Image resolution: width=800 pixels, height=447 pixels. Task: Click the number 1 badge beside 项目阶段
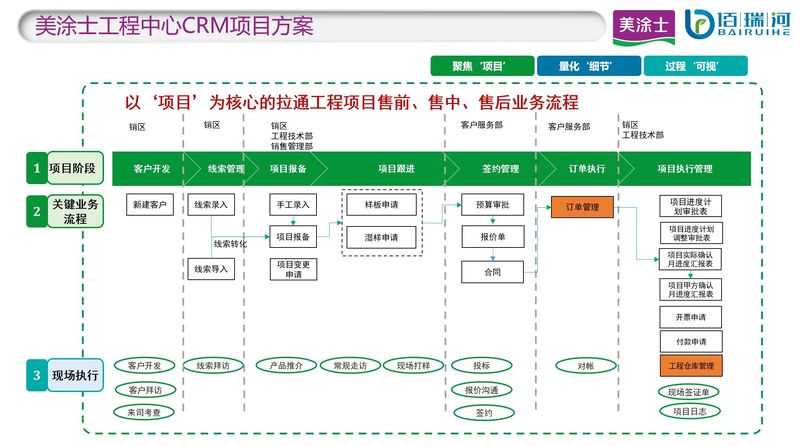(x=36, y=169)
